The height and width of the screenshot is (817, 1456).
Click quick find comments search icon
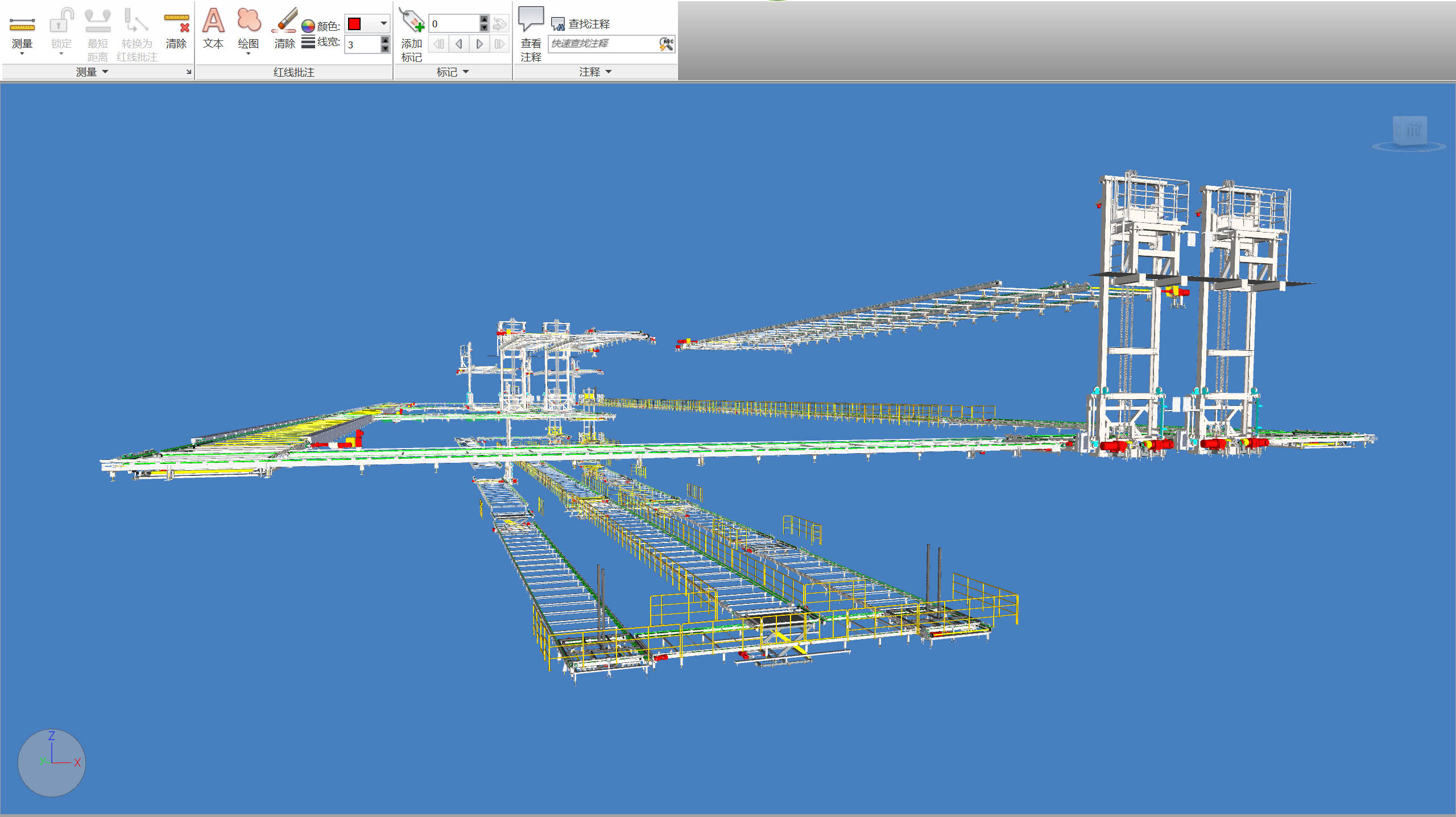pos(667,44)
